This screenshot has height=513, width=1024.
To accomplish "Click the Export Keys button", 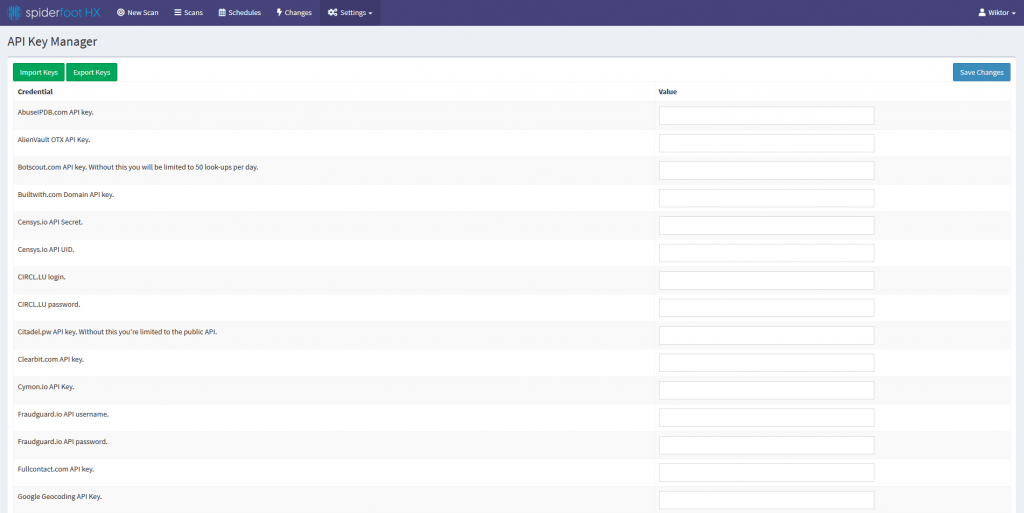I will (91, 72).
